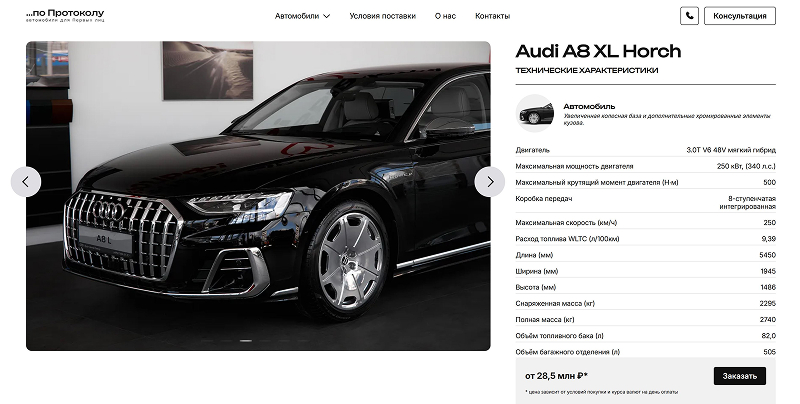Expand the Автомобили dropdown chevron
800x404 pixels.
coord(327,16)
